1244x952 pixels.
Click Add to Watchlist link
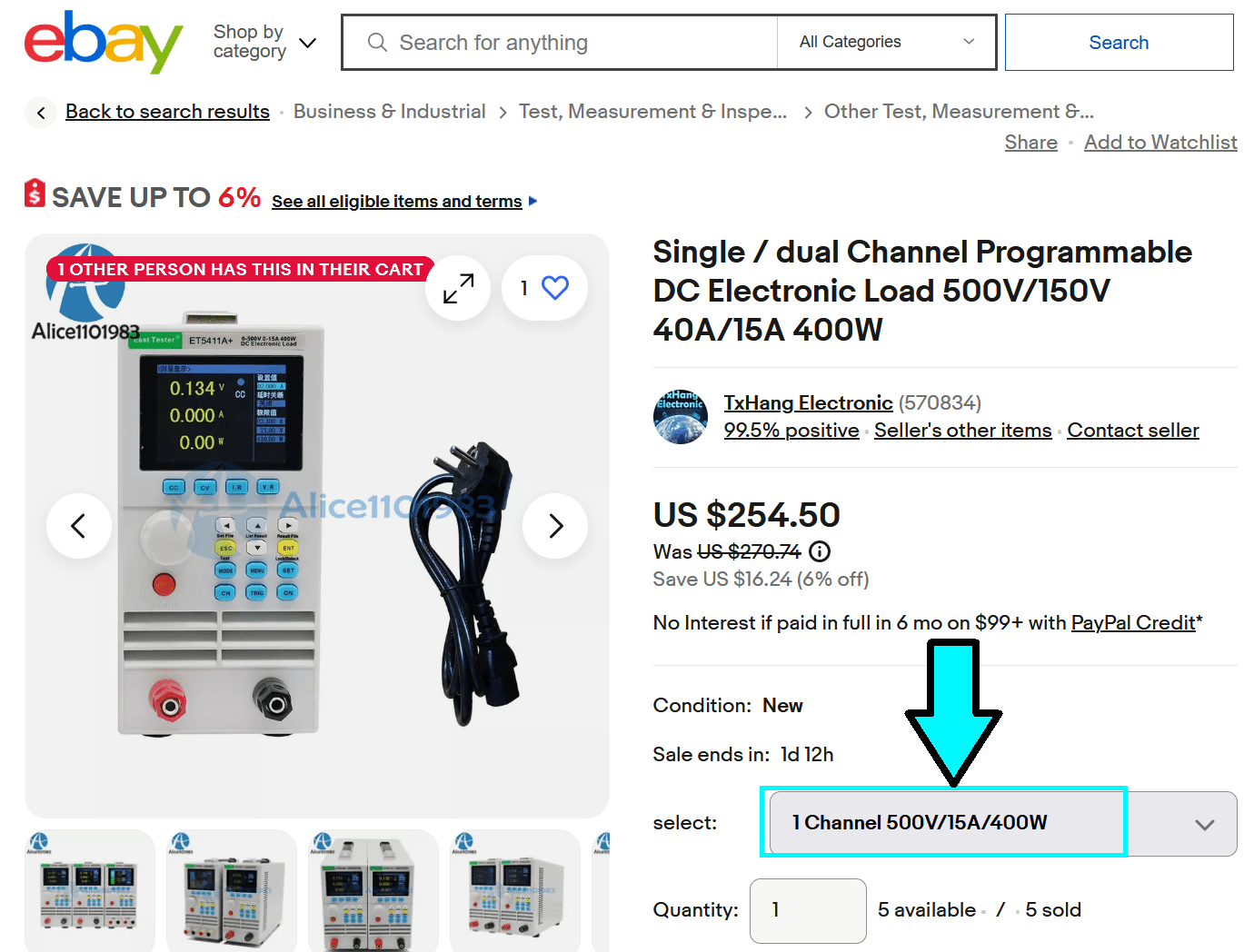point(1160,143)
